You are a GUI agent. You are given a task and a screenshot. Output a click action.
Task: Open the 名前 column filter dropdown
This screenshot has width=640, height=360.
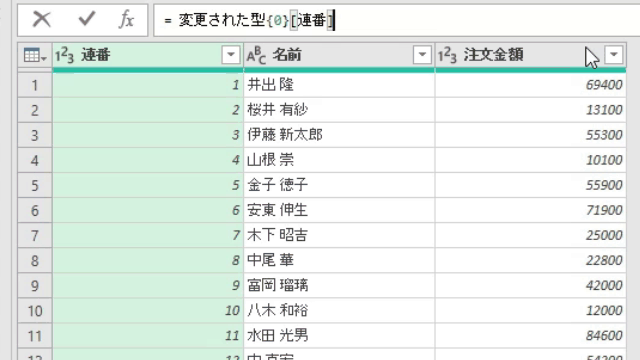click(x=422, y=55)
